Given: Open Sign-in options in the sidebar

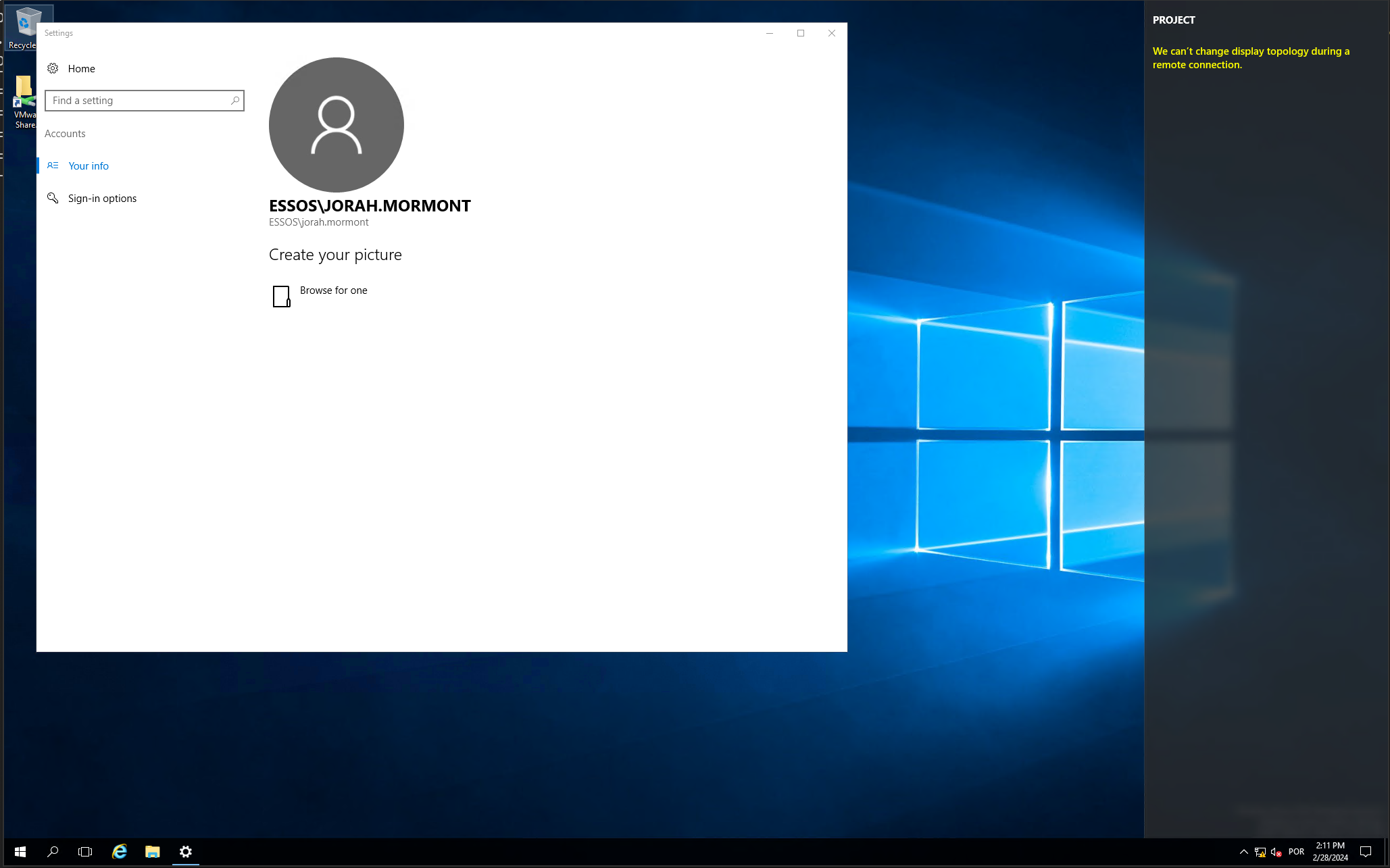Looking at the screenshot, I should (102, 199).
